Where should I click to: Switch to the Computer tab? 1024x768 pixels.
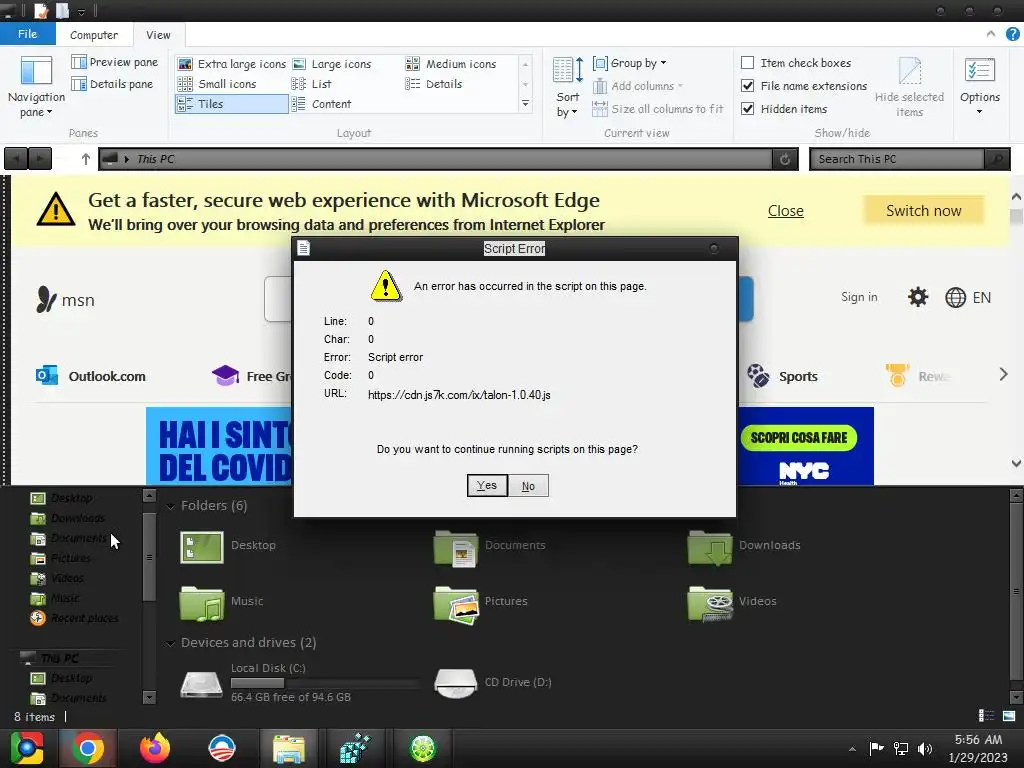pyautogui.click(x=94, y=35)
